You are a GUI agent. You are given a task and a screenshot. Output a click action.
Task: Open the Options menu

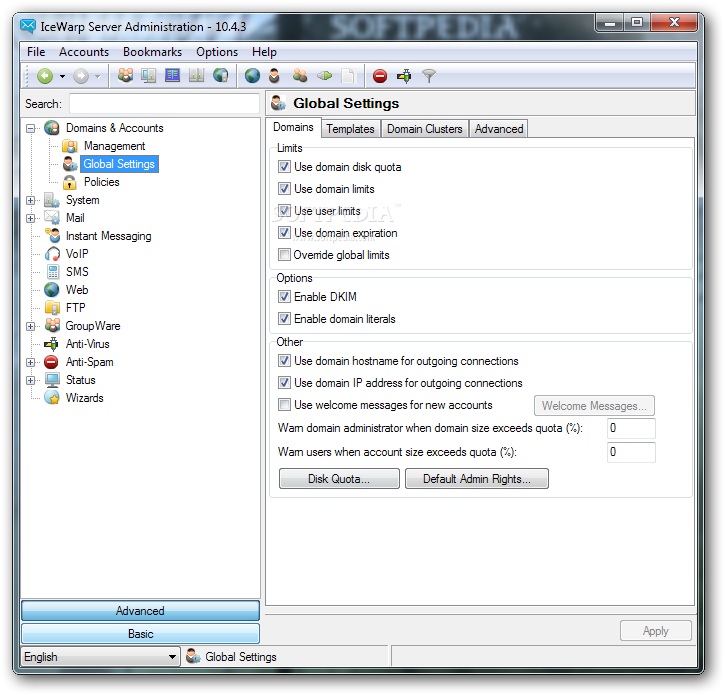(x=217, y=52)
